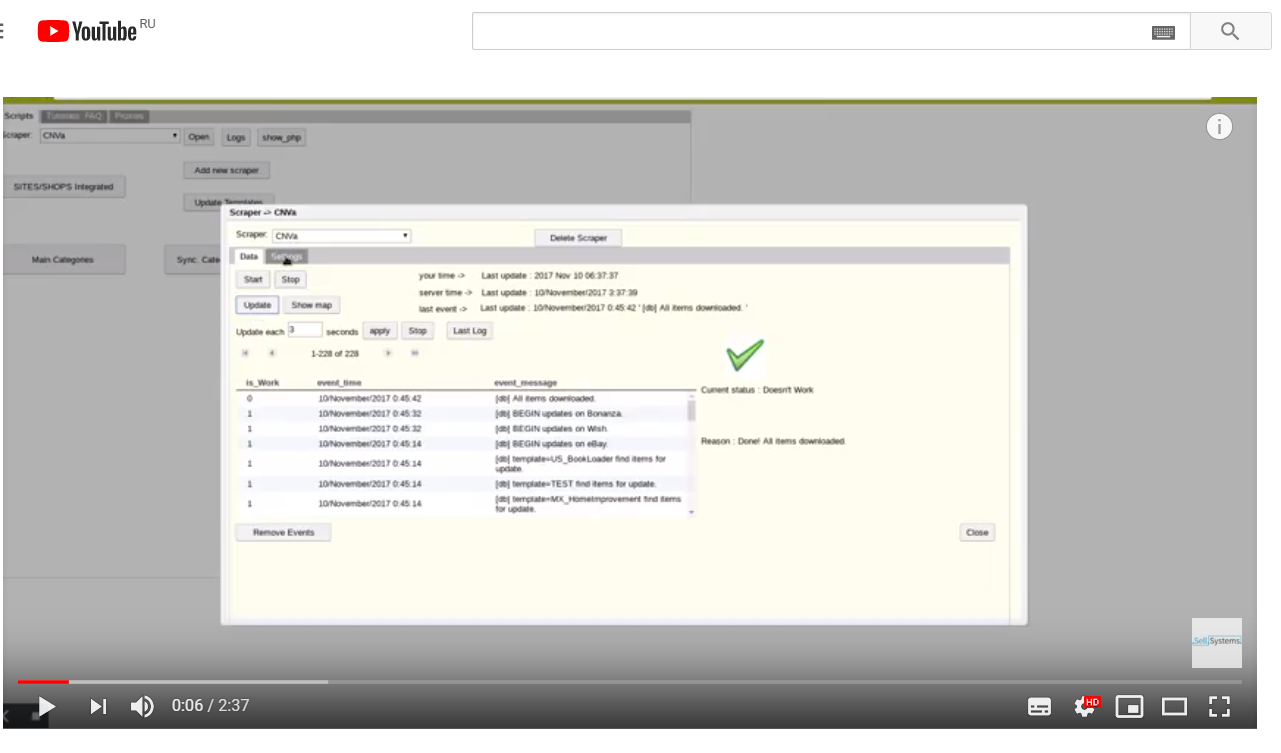Click the Update button

257,305
